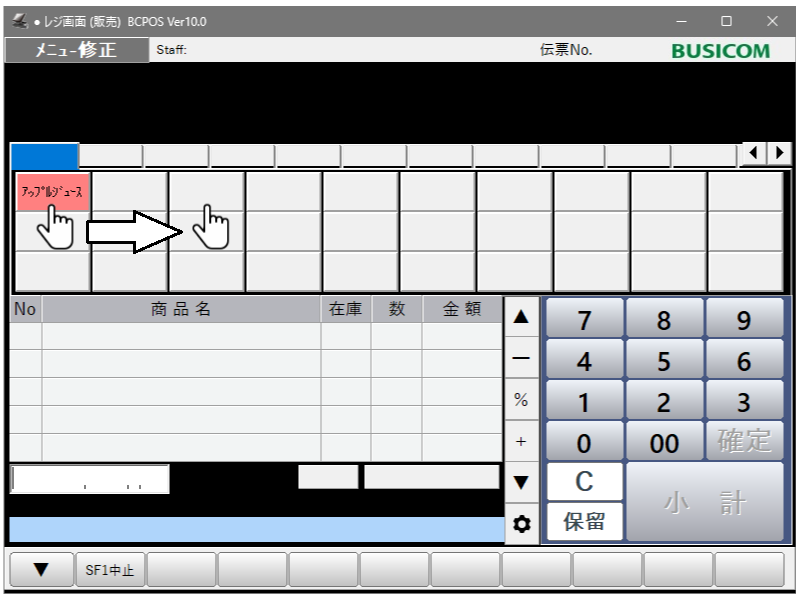The height and width of the screenshot is (600, 800).
Task: Click the 商品名 column header
Action: 181,310
